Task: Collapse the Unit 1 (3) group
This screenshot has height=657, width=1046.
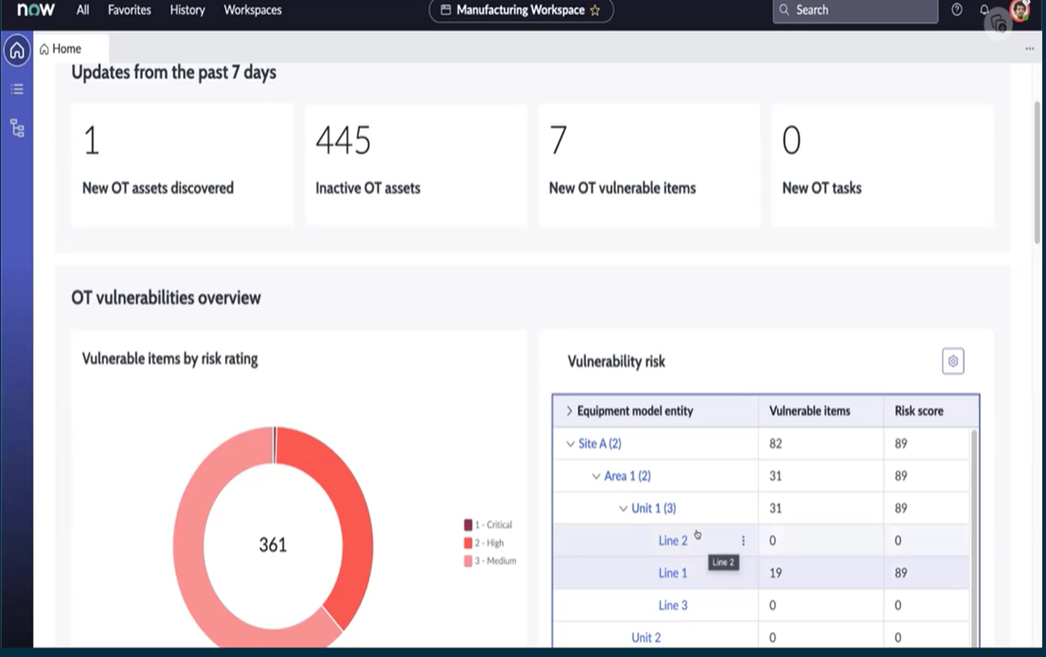Action: point(623,508)
